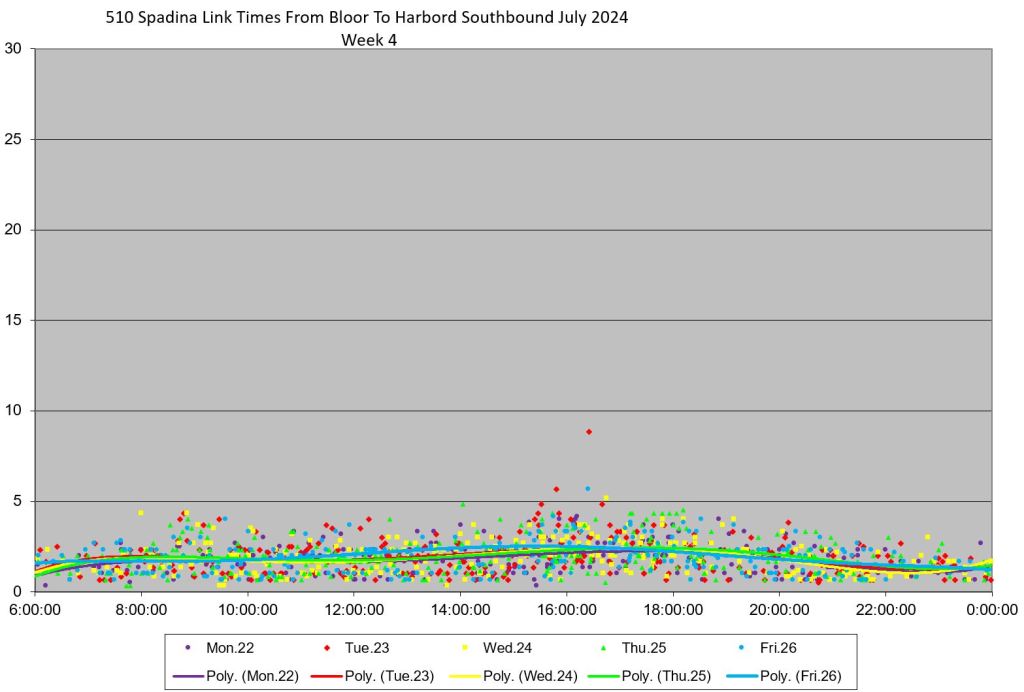Select the 6:00:00 x-axis label
Viewport: 1024px width, 692px height.
point(36,609)
